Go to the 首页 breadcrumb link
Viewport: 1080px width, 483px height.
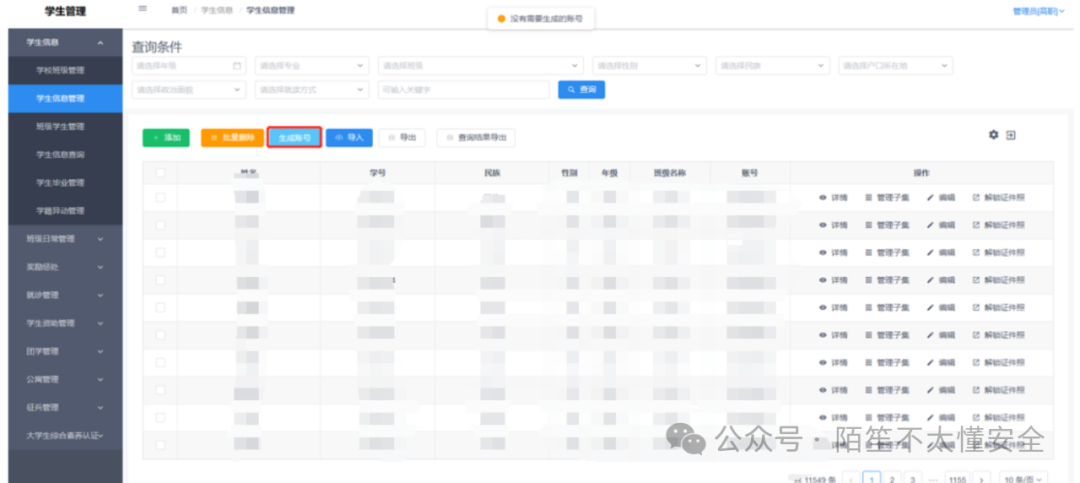[x=179, y=10]
